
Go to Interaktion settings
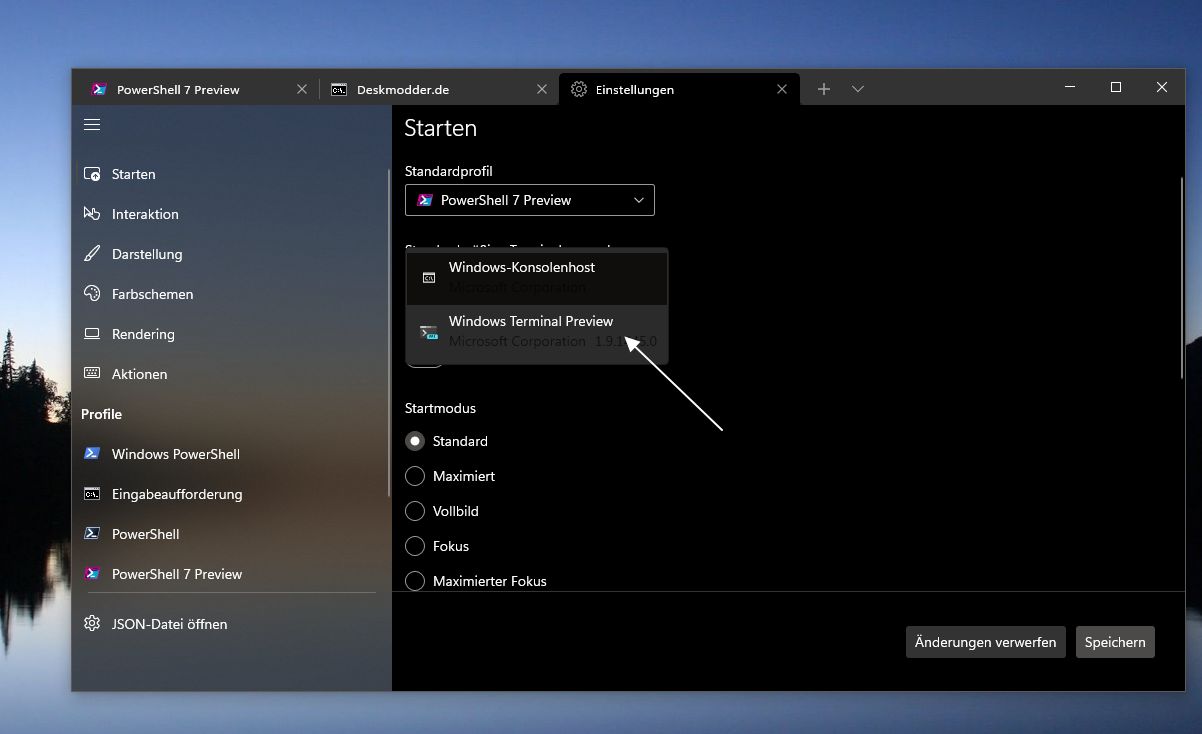[230, 214]
